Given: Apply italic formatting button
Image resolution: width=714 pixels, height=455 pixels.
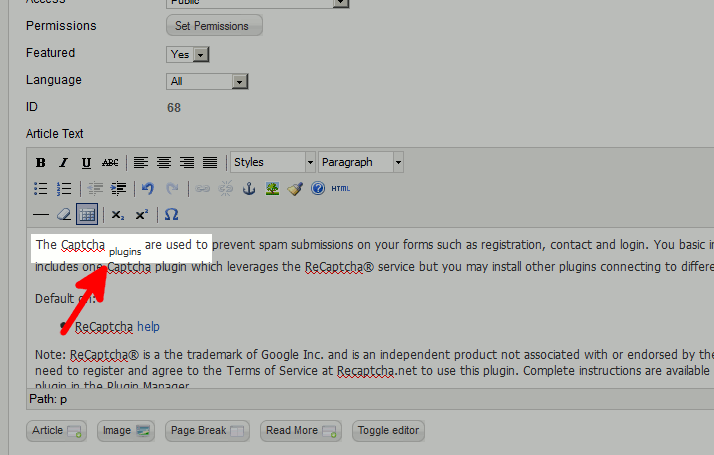Looking at the screenshot, I should (64, 163).
